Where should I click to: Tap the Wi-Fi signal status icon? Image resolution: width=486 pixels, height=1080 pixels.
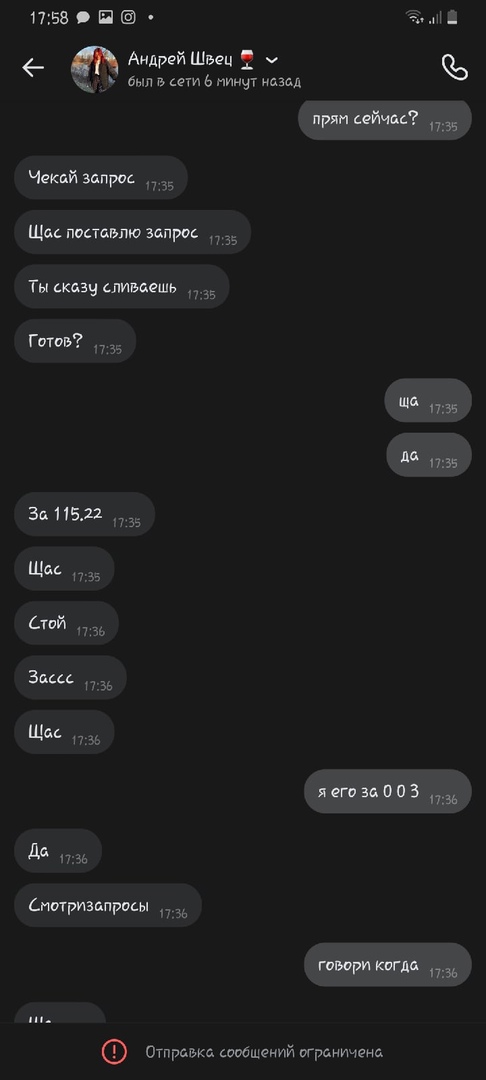(414, 17)
